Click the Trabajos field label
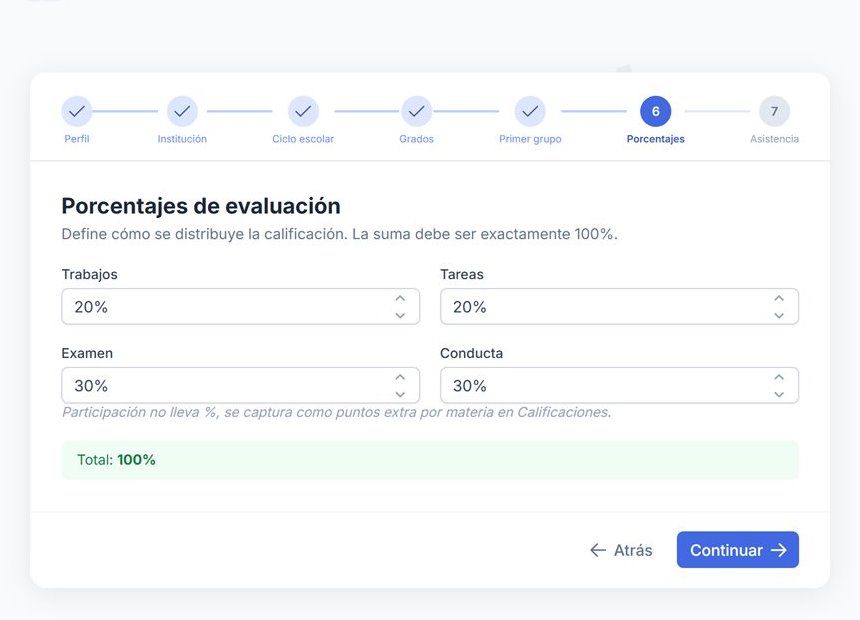 point(89,274)
